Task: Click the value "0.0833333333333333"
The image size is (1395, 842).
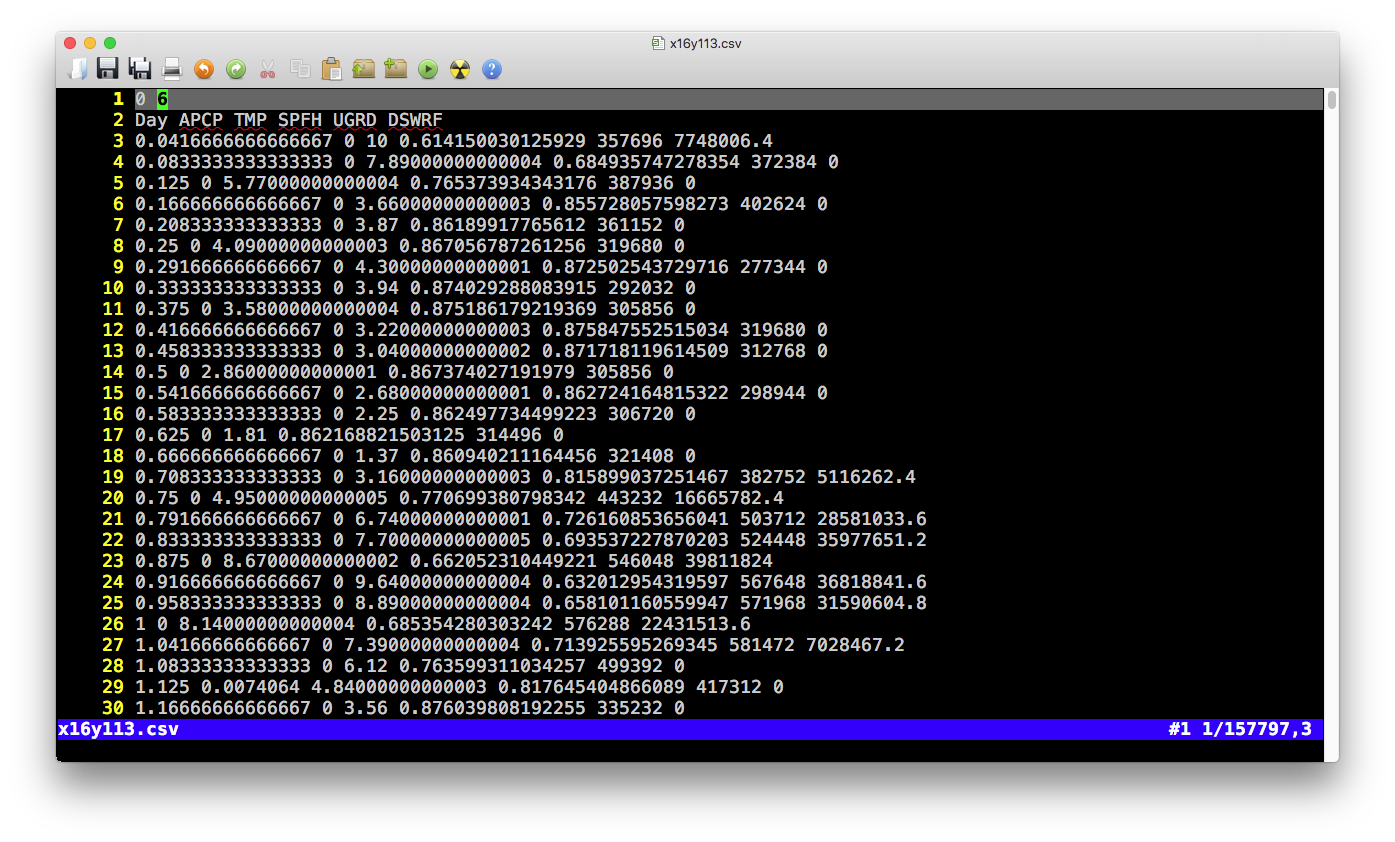Action: (x=234, y=162)
